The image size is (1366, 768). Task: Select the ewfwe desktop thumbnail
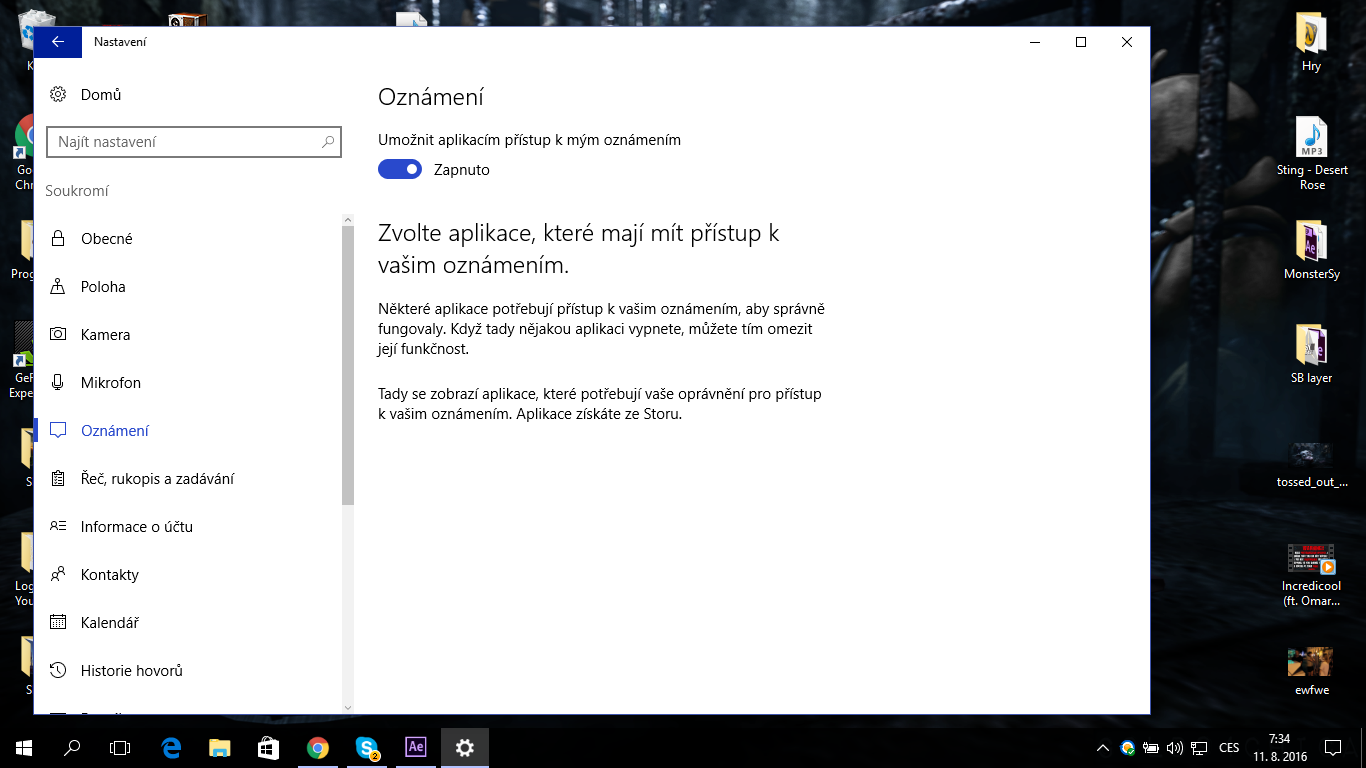(1311, 671)
